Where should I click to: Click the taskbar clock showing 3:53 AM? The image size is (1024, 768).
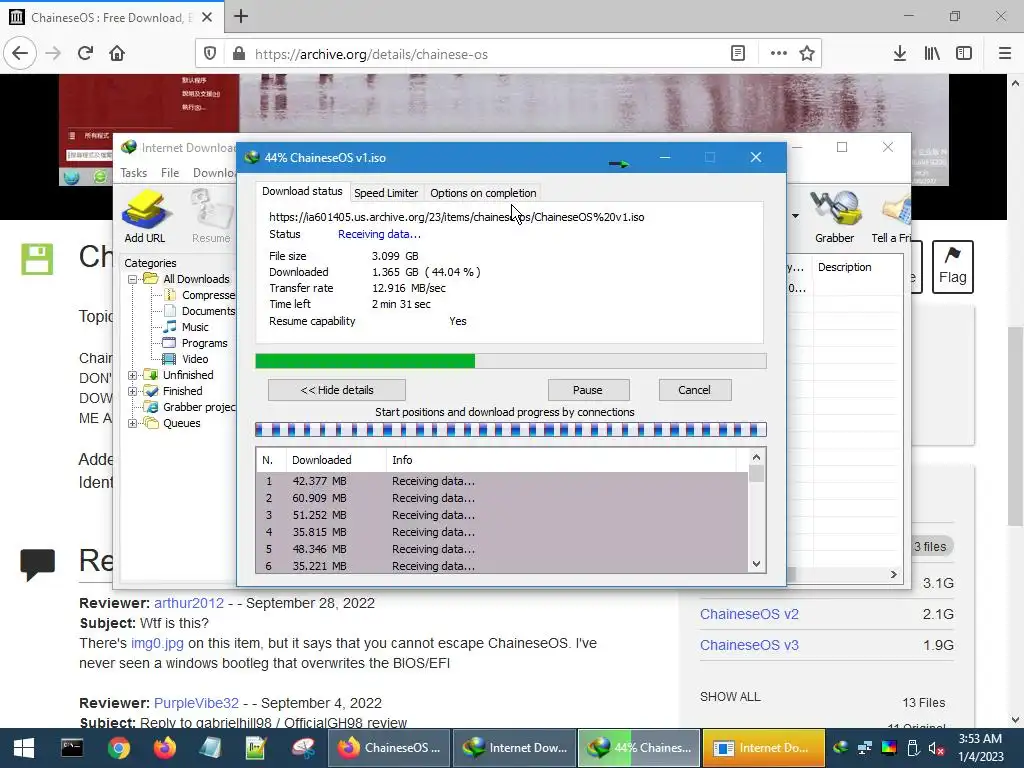click(980, 748)
